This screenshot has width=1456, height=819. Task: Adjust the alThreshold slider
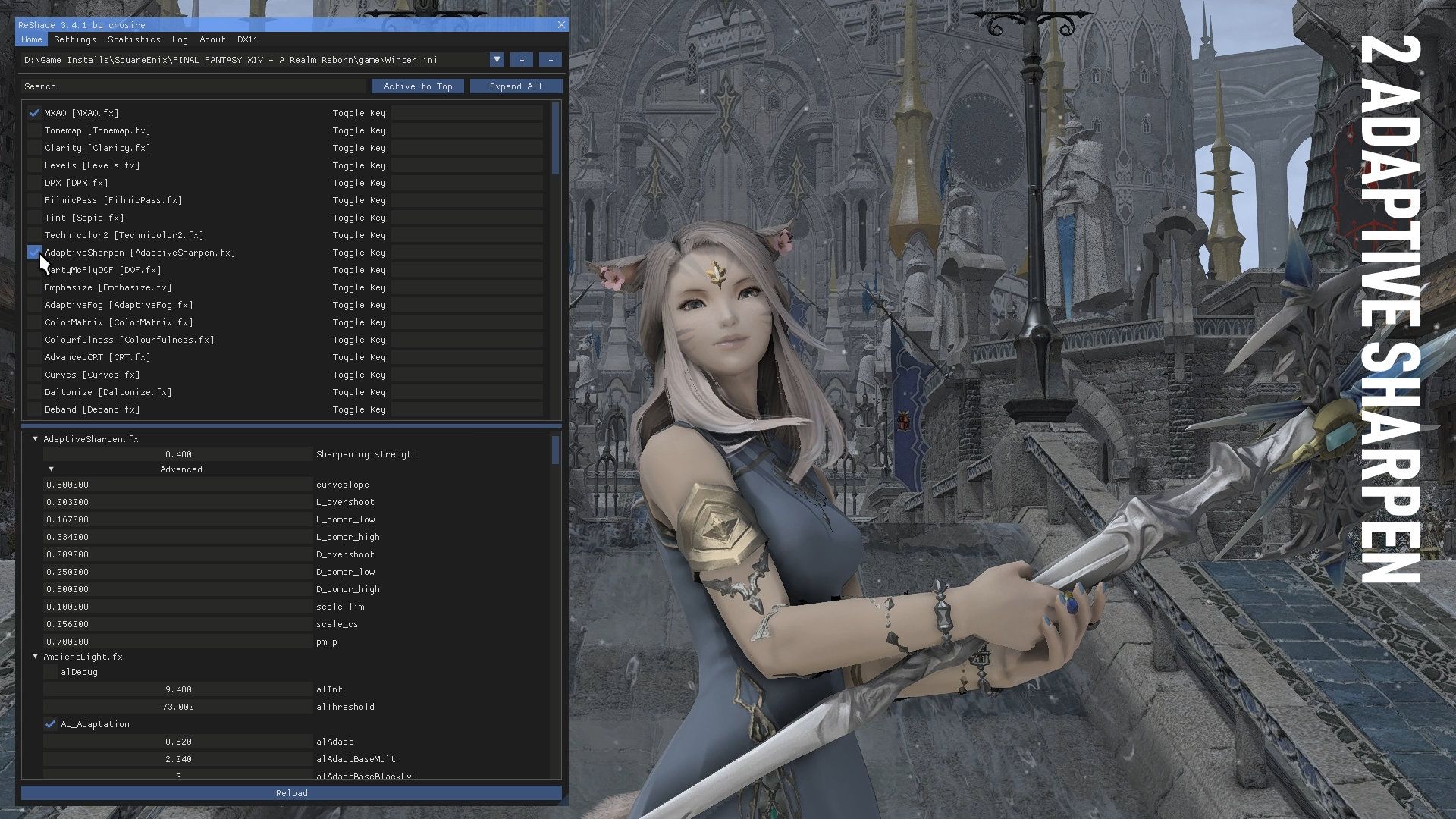(178, 707)
